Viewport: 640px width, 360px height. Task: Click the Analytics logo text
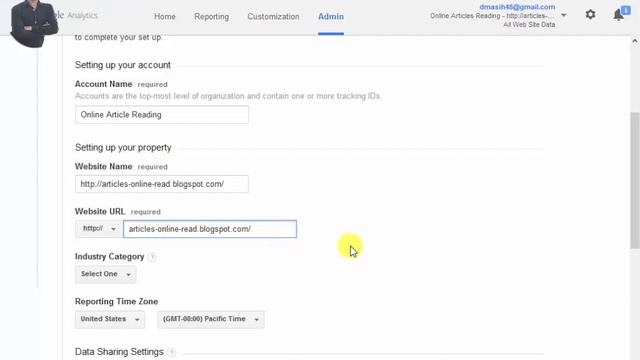82,16
